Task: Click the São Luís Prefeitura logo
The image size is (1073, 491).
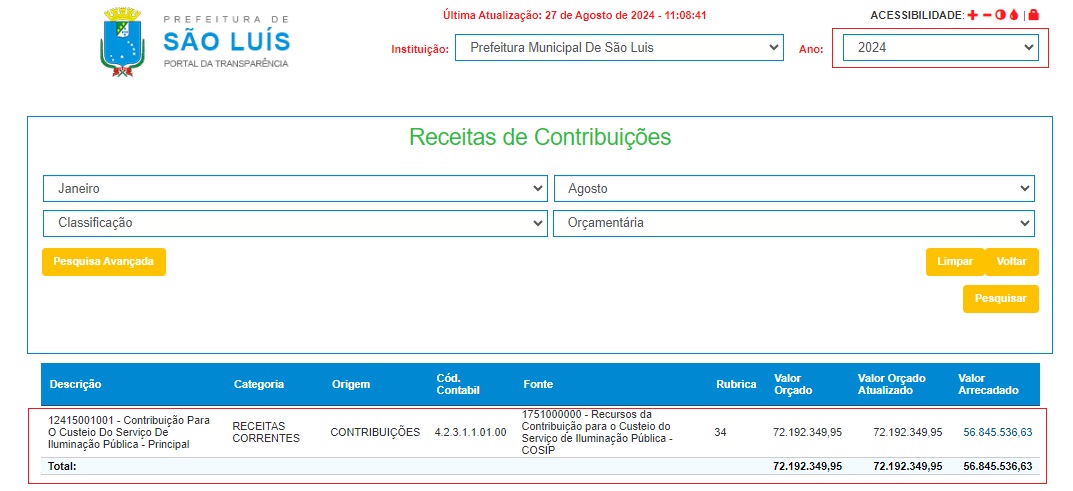Action: point(196,41)
